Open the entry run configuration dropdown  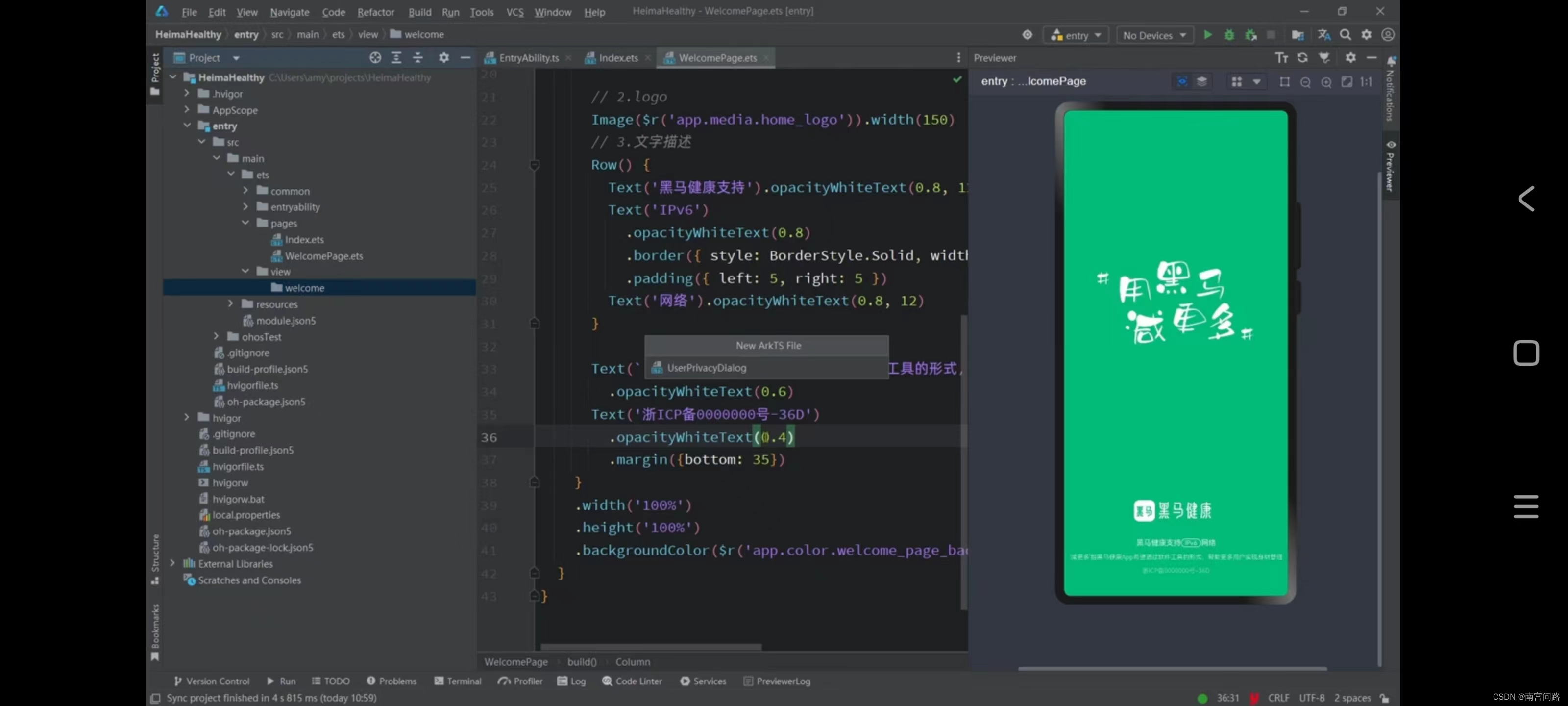click(x=1076, y=35)
